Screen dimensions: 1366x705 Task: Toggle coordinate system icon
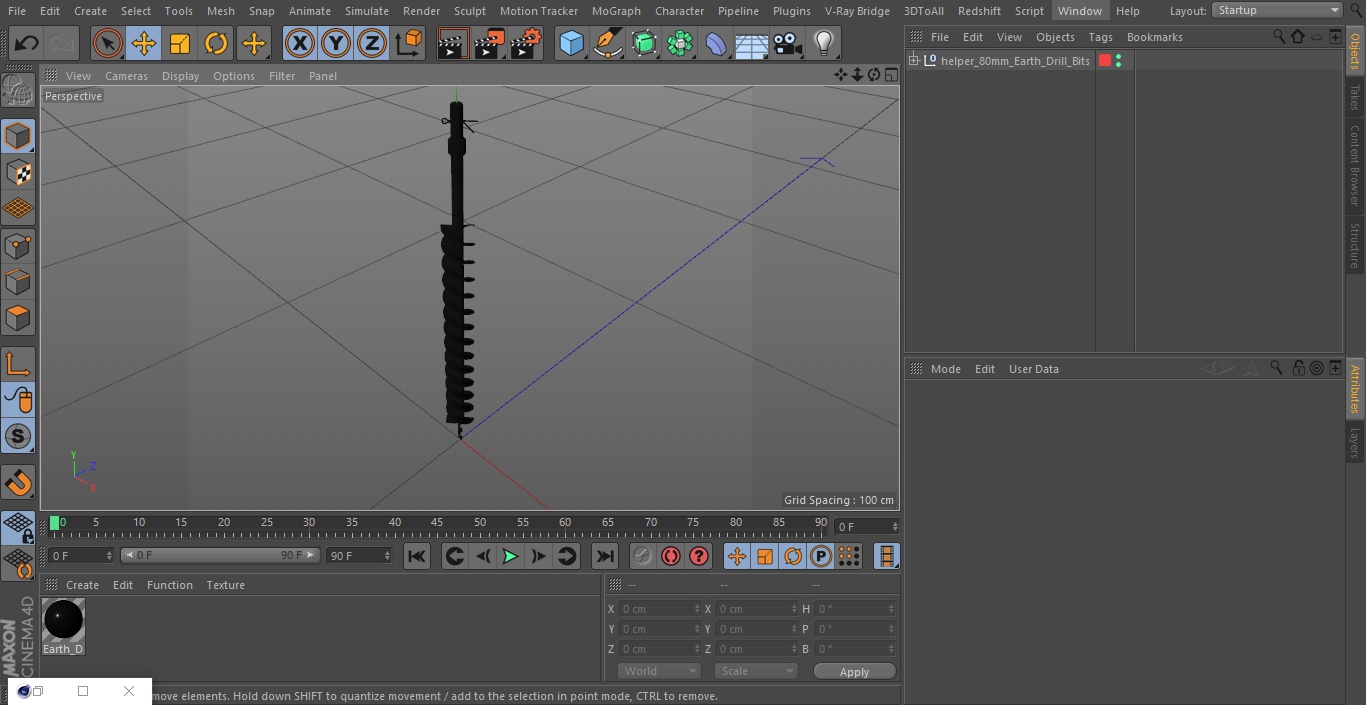409,44
